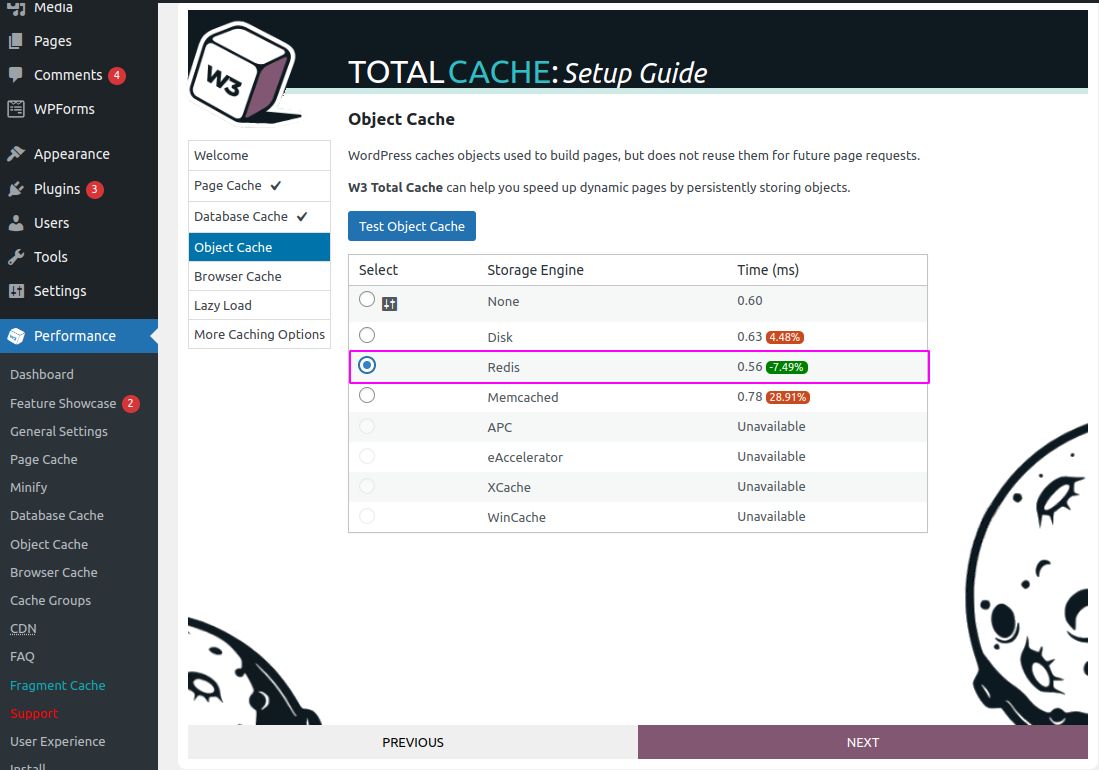1099x770 pixels.
Task: Click the Performance cube icon
Action: click(x=16, y=336)
